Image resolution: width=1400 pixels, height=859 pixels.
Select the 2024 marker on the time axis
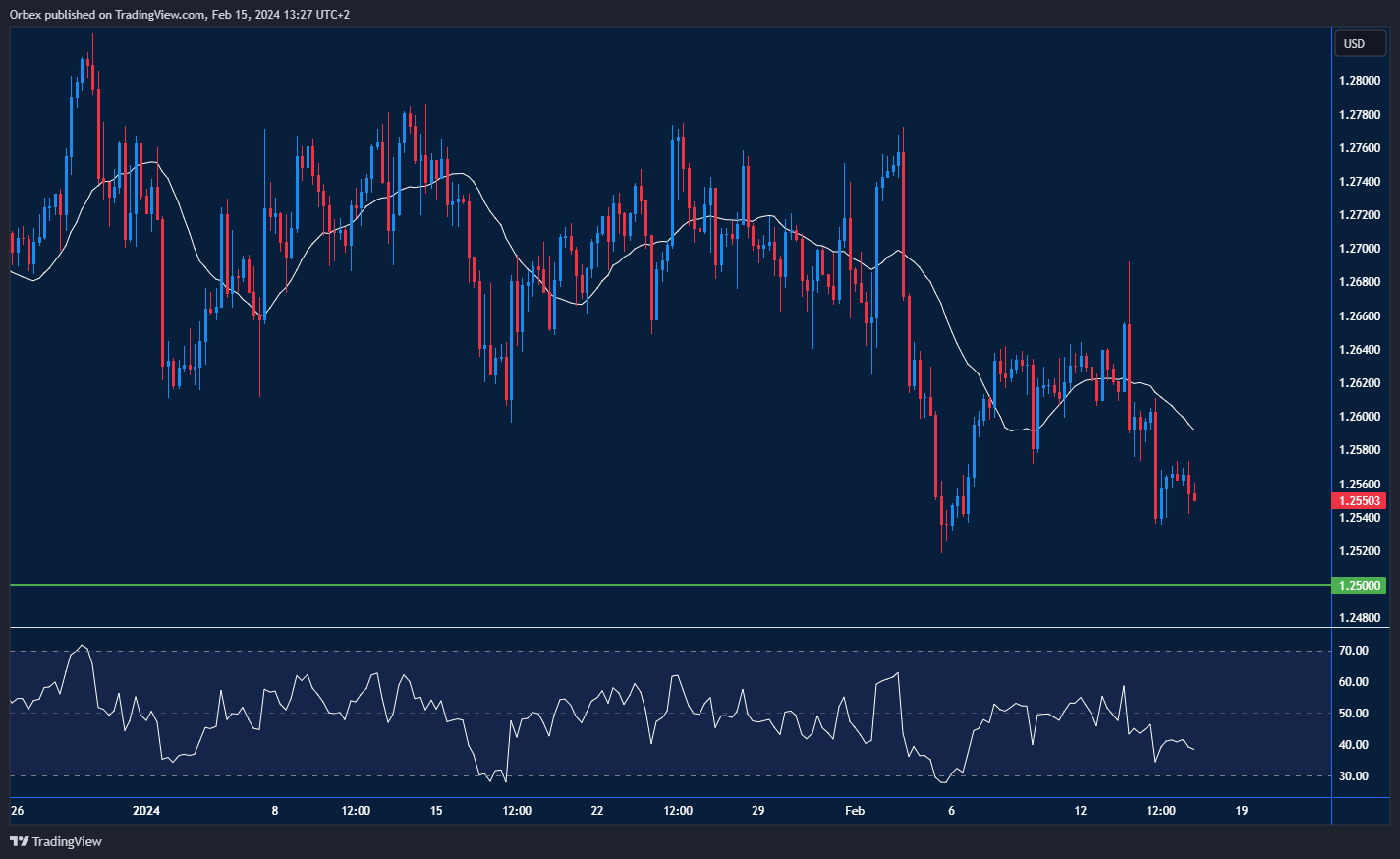click(x=146, y=811)
